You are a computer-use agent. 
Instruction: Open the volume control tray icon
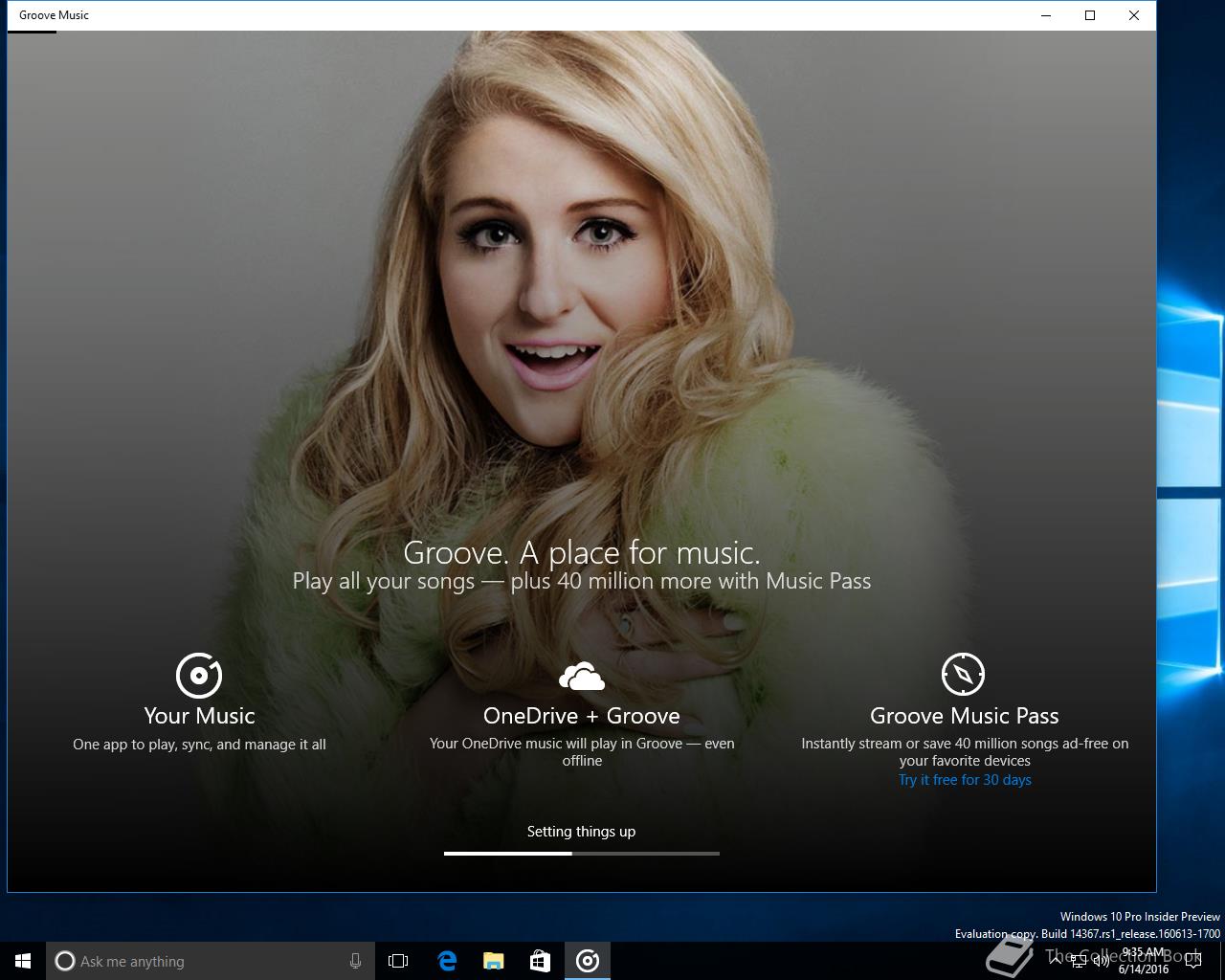point(1101,961)
